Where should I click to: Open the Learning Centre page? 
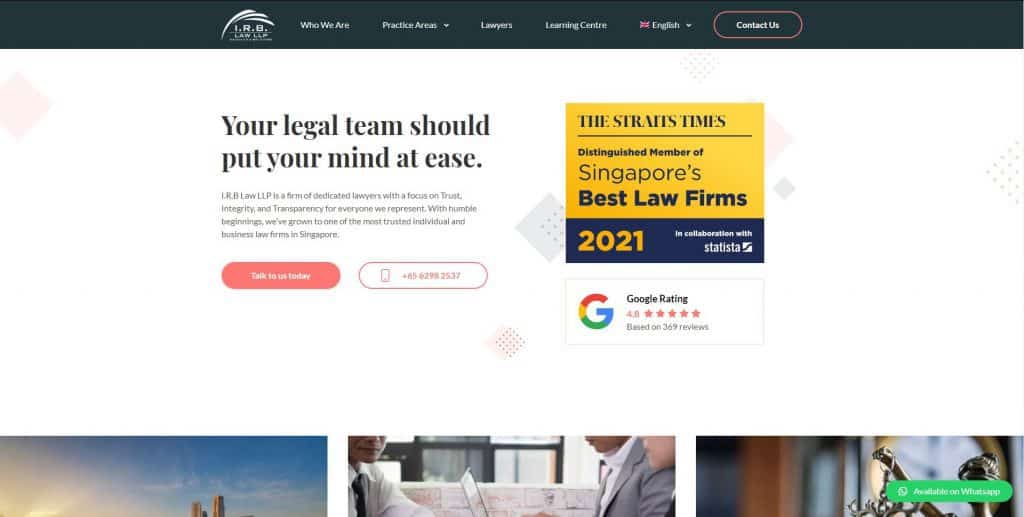pos(576,25)
